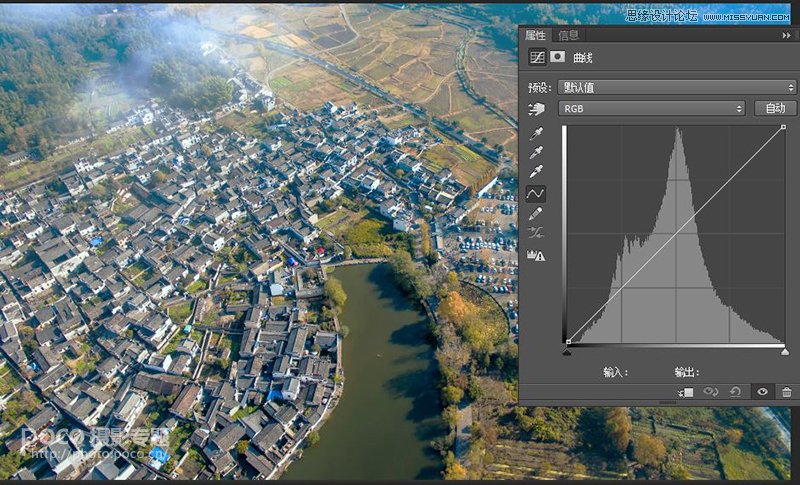Viewport: 800px width, 485px height.
Task: Click the view previous state icon
Action: pos(711,392)
